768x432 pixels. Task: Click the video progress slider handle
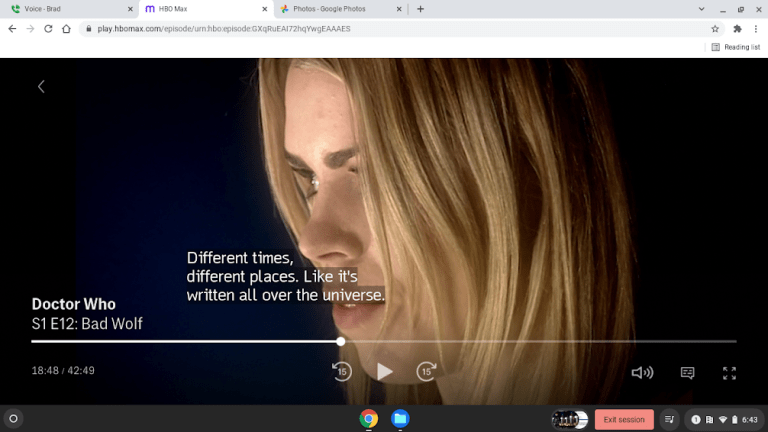(341, 341)
